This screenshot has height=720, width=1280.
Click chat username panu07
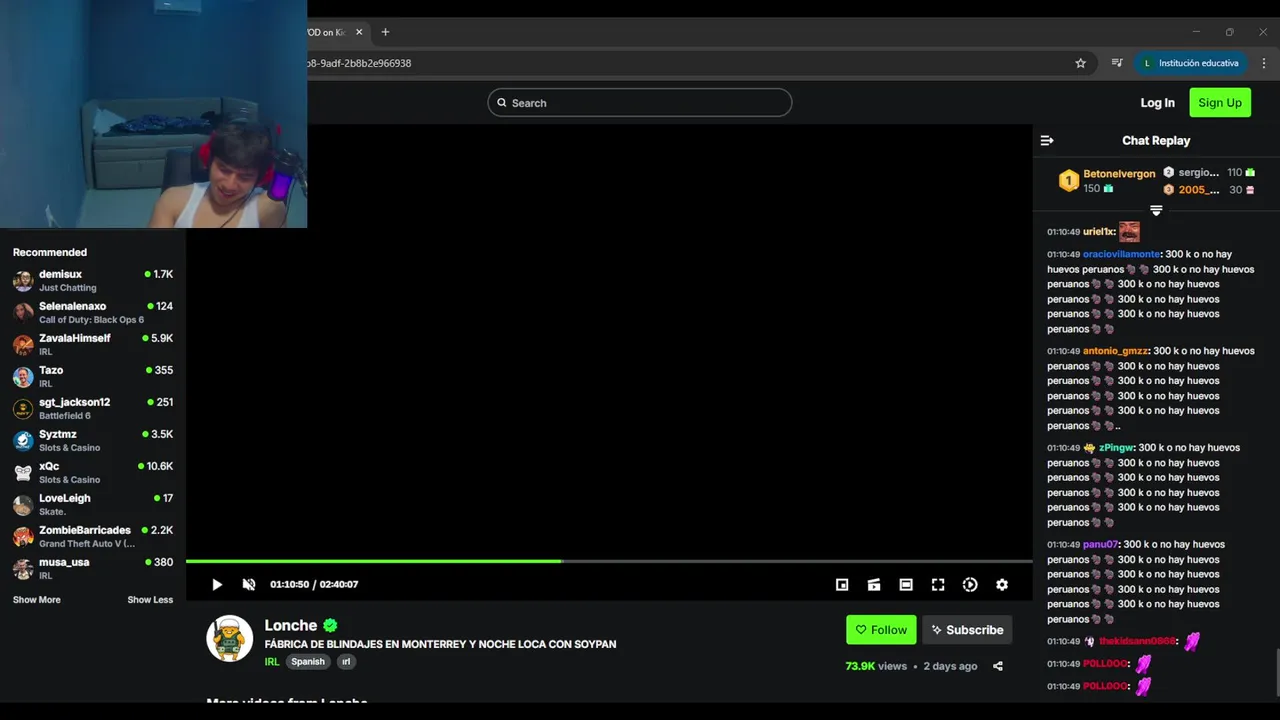click(1100, 545)
